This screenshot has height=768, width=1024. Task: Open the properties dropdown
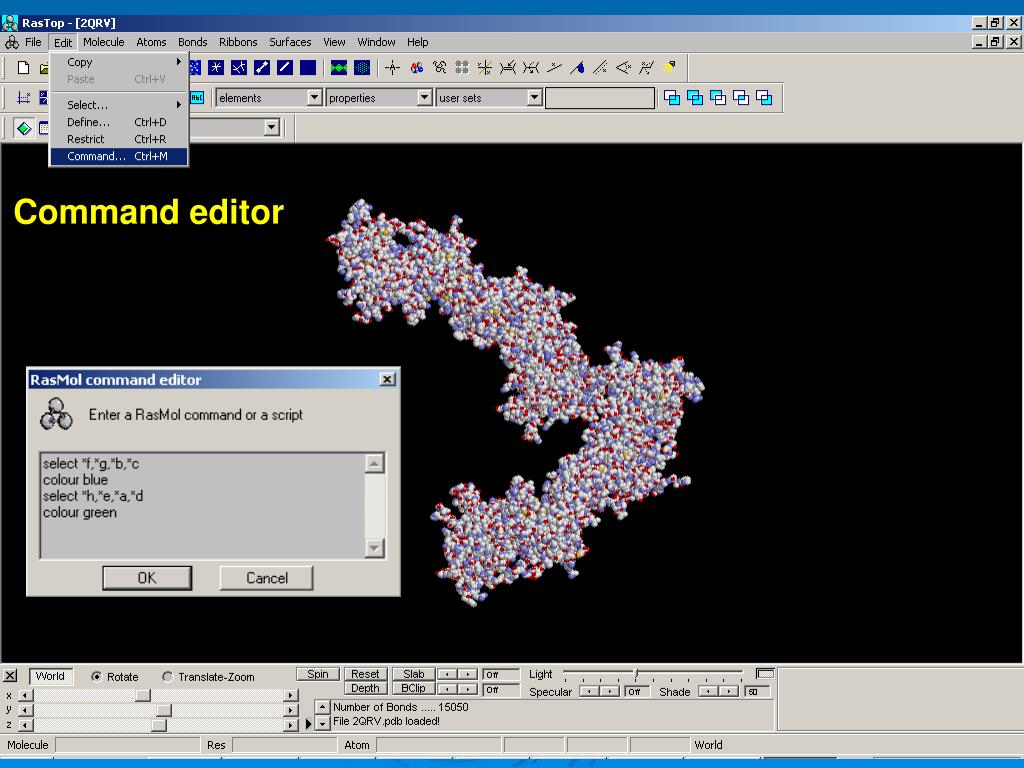[424, 98]
